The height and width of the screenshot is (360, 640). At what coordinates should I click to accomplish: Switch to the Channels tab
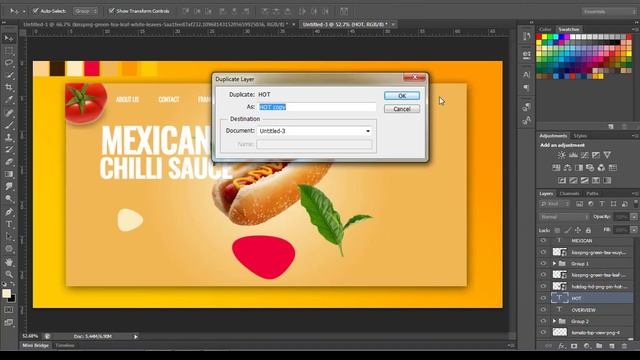pos(569,193)
